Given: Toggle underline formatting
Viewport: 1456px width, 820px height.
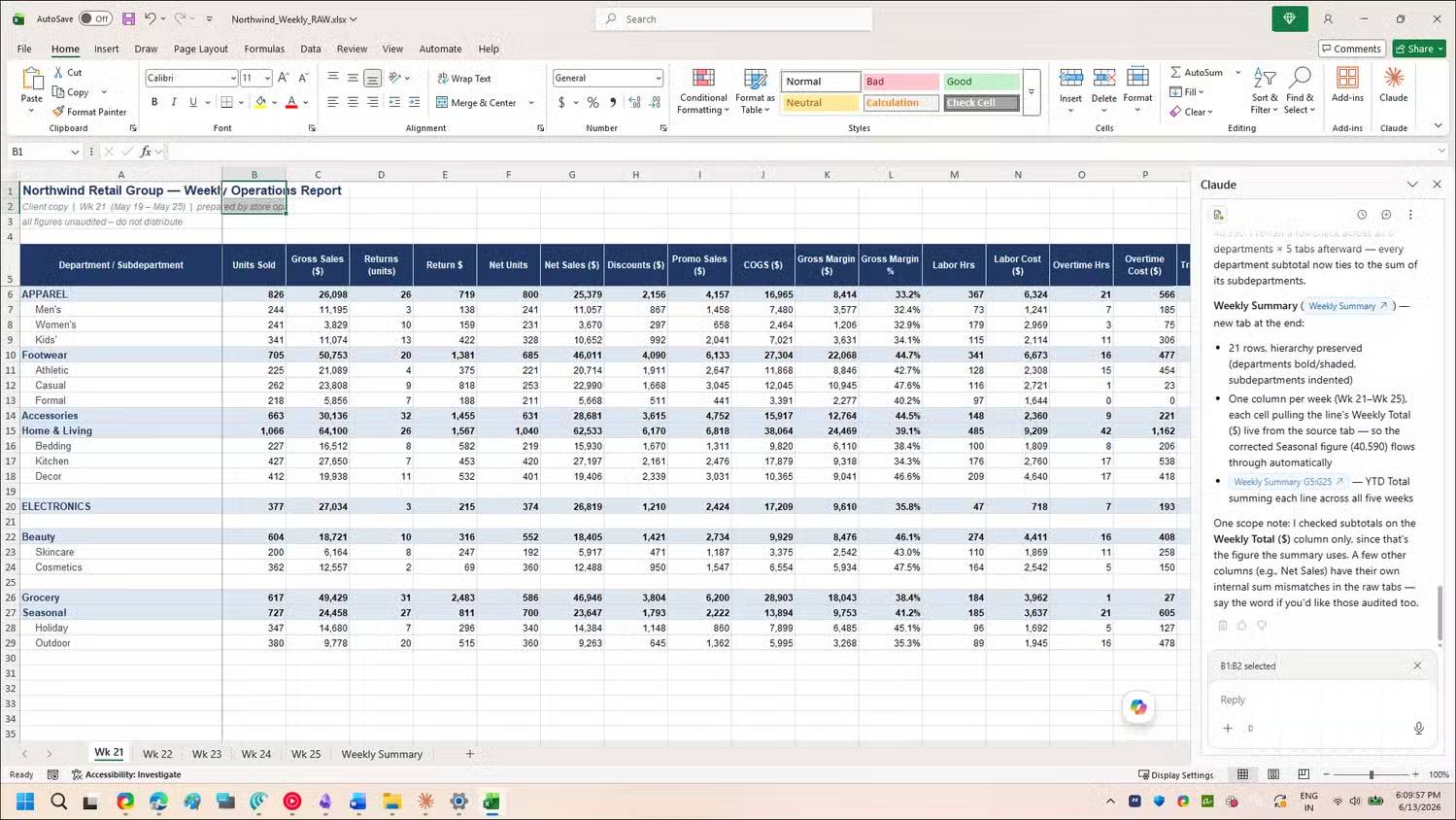Looking at the screenshot, I should click(193, 102).
